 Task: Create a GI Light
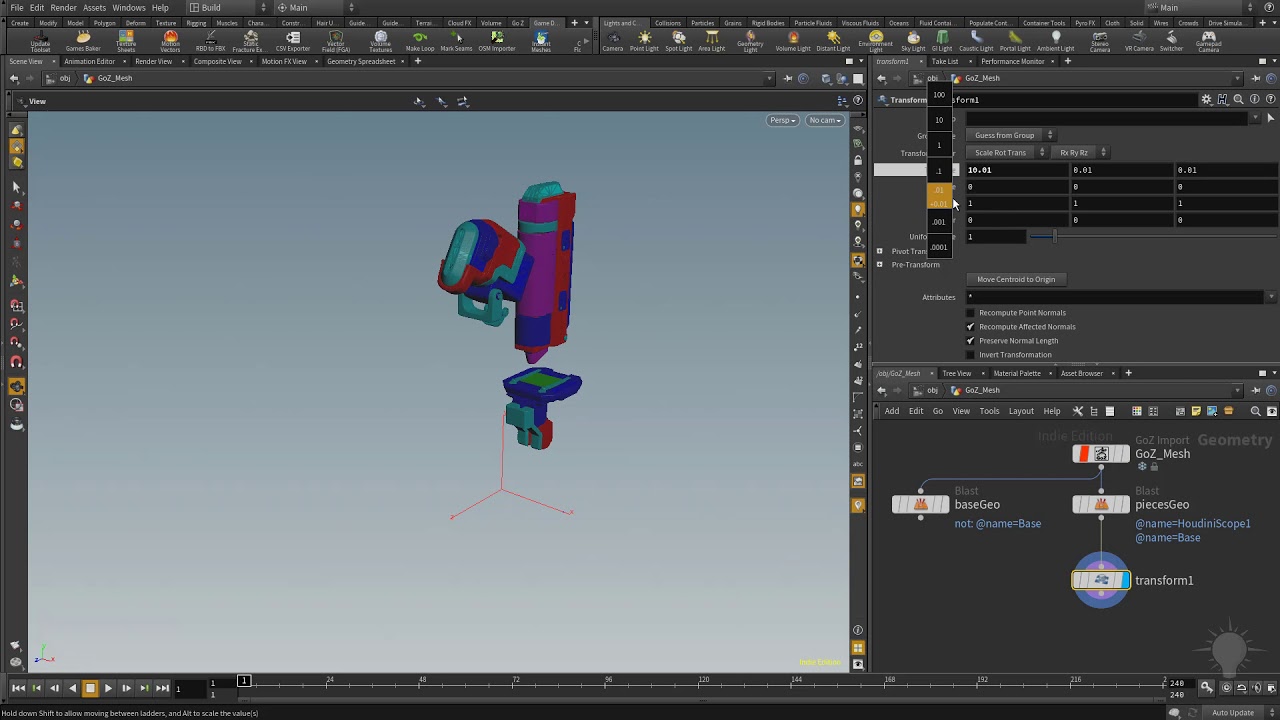tap(942, 41)
